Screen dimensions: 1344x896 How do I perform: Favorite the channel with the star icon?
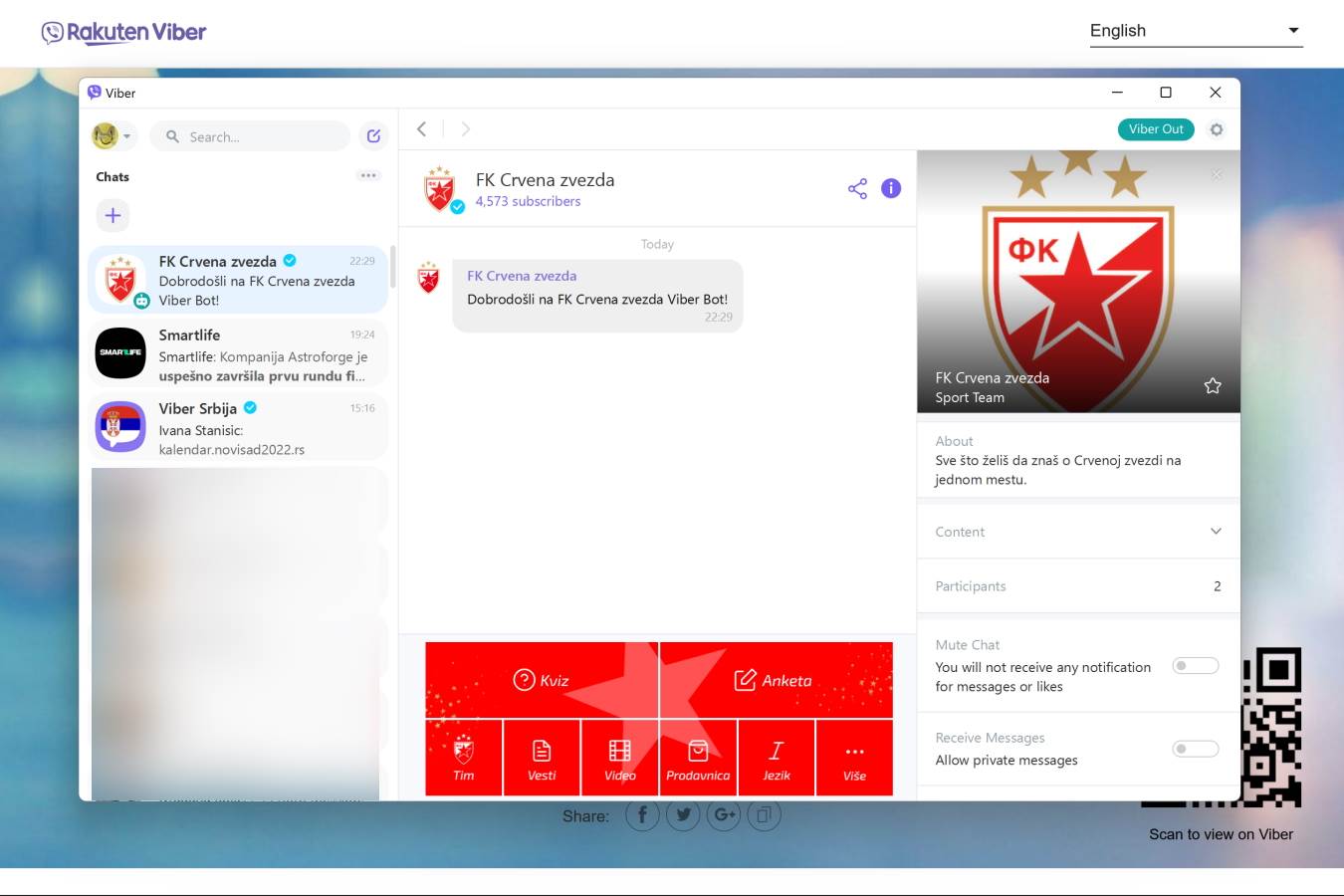(1213, 384)
